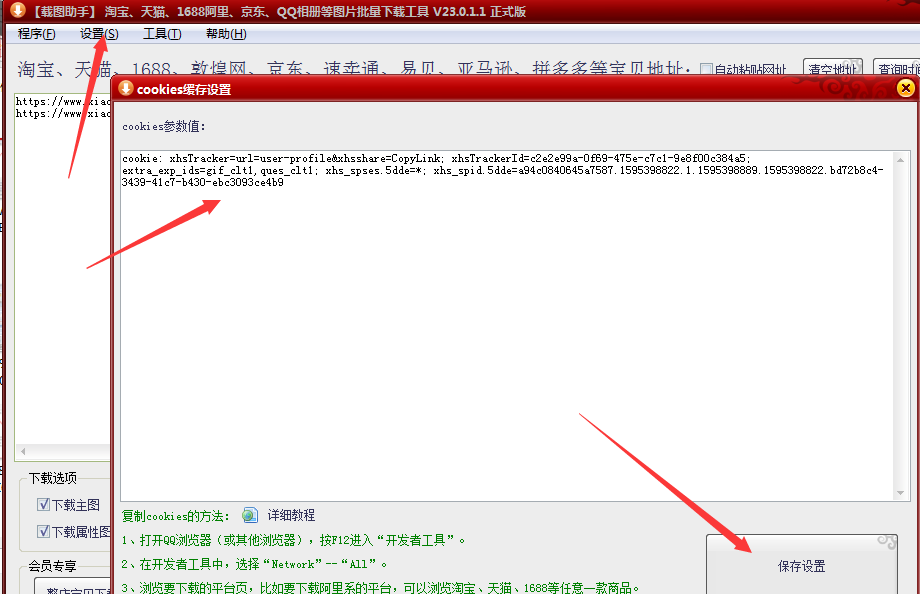Click the globe icon beside 详细教程
The width and height of the screenshot is (920, 594).
click(250, 515)
